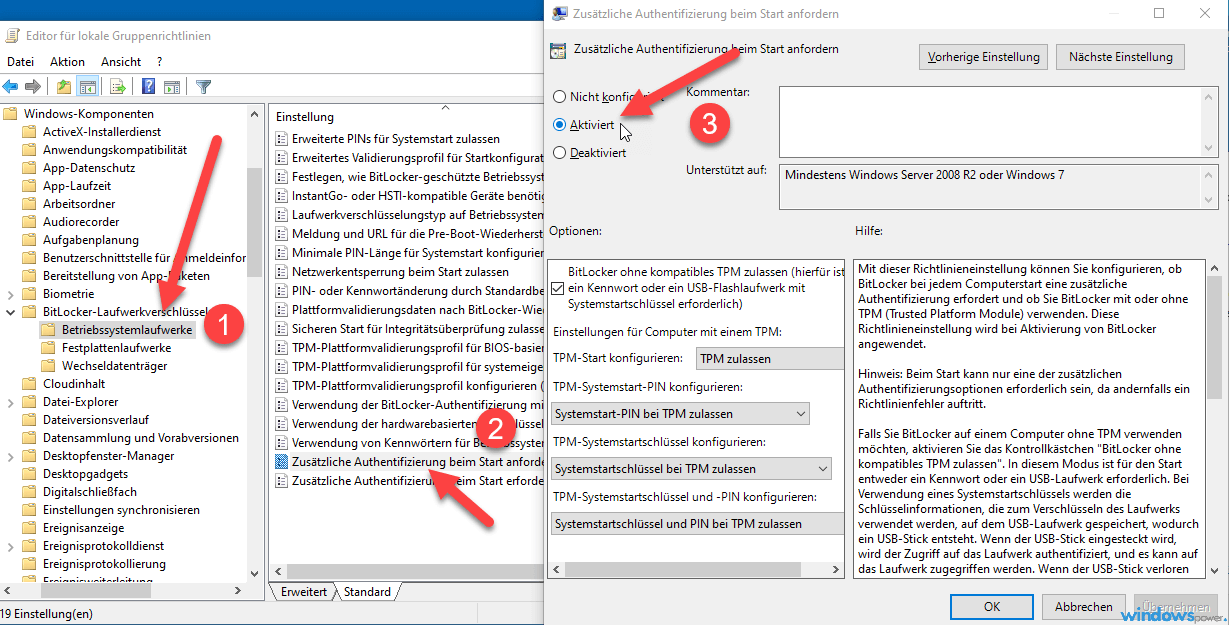Click the Abbrechen button
The image size is (1229, 625).
click(x=1084, y=606)
